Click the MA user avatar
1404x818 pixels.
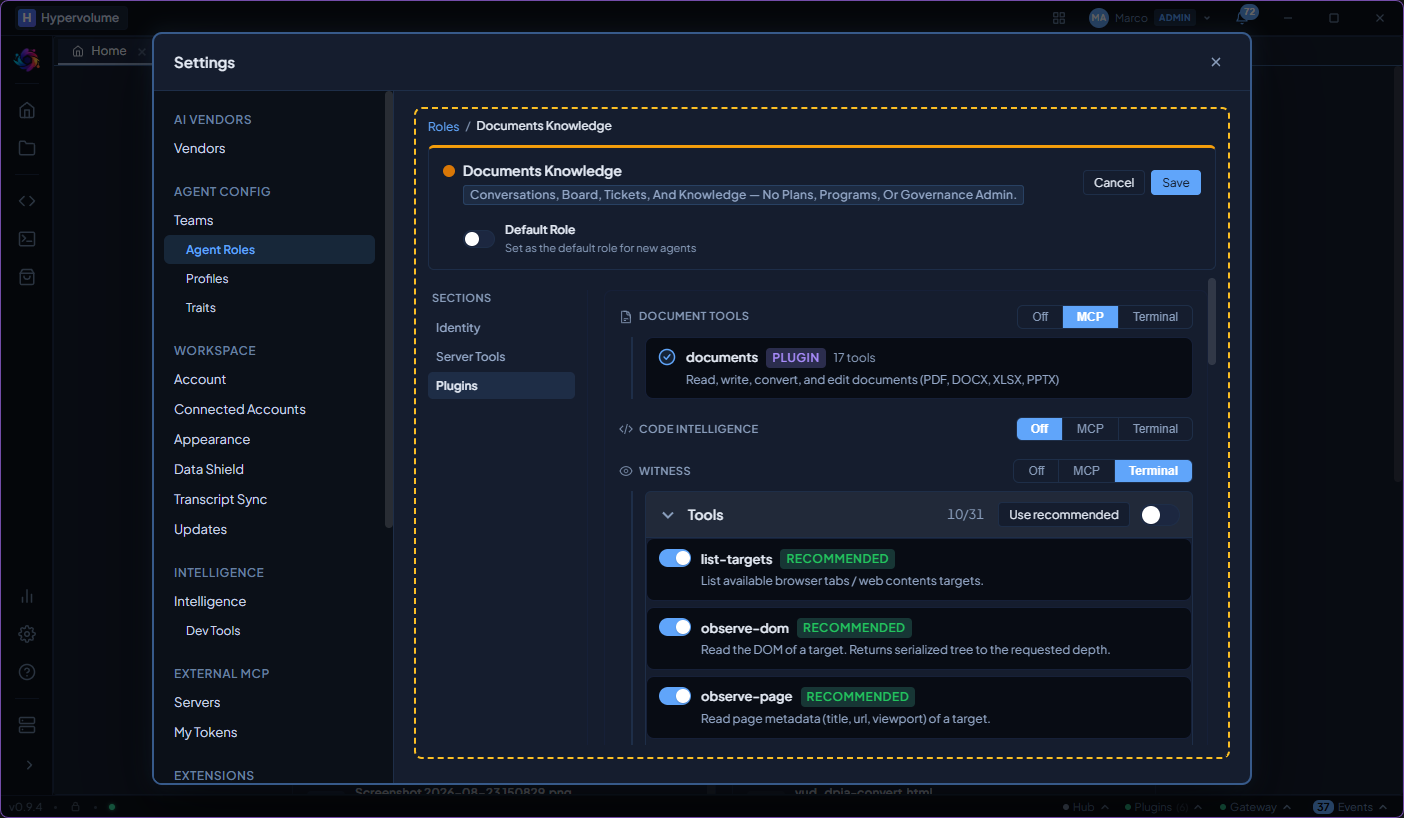(x=1099, y=18)
